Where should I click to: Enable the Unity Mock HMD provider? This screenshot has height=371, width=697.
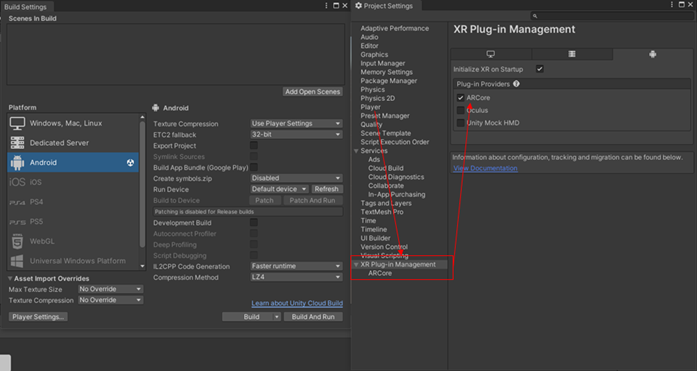pos(461,123)
